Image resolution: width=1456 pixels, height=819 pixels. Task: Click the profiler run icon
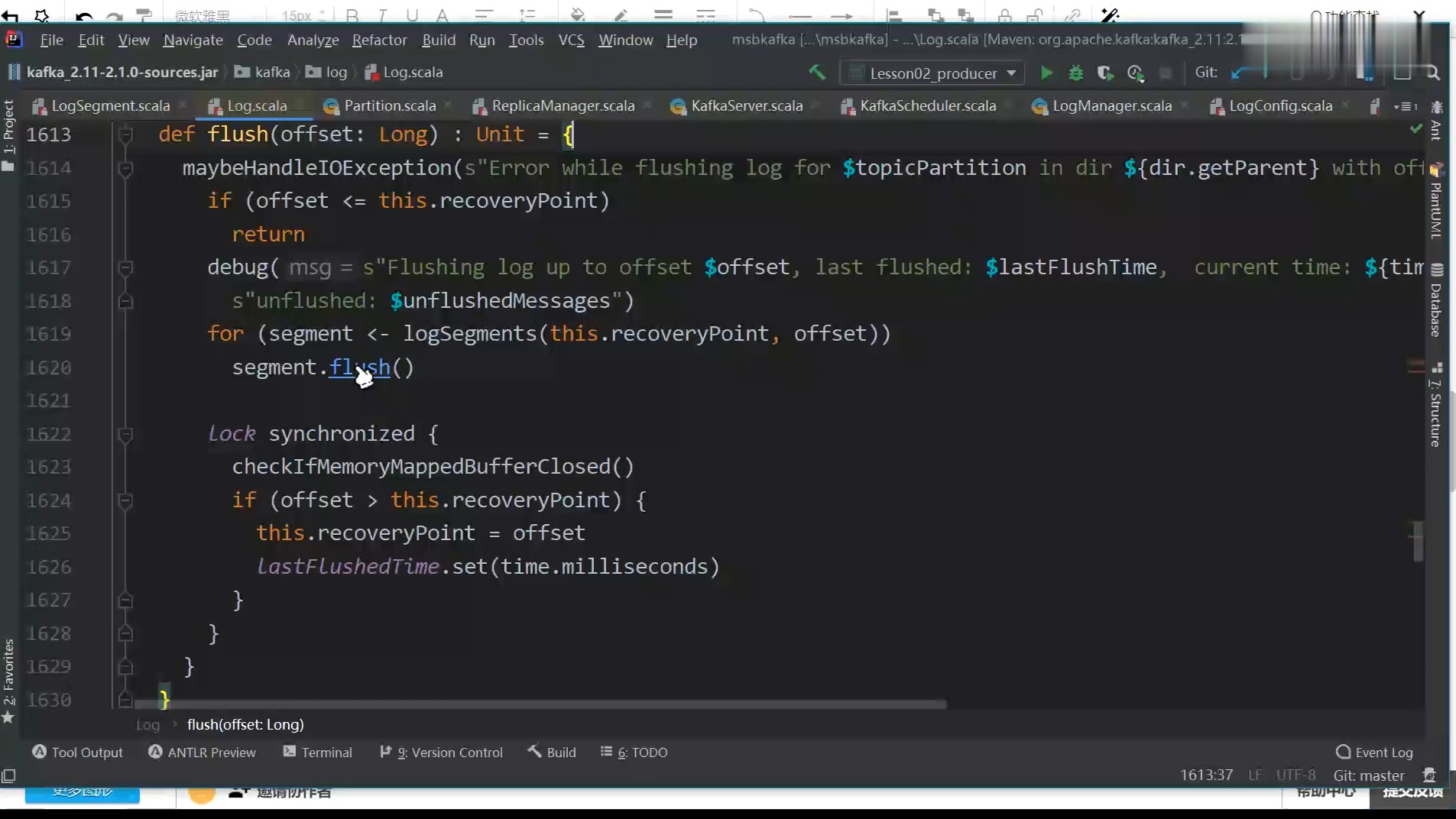1135,73
